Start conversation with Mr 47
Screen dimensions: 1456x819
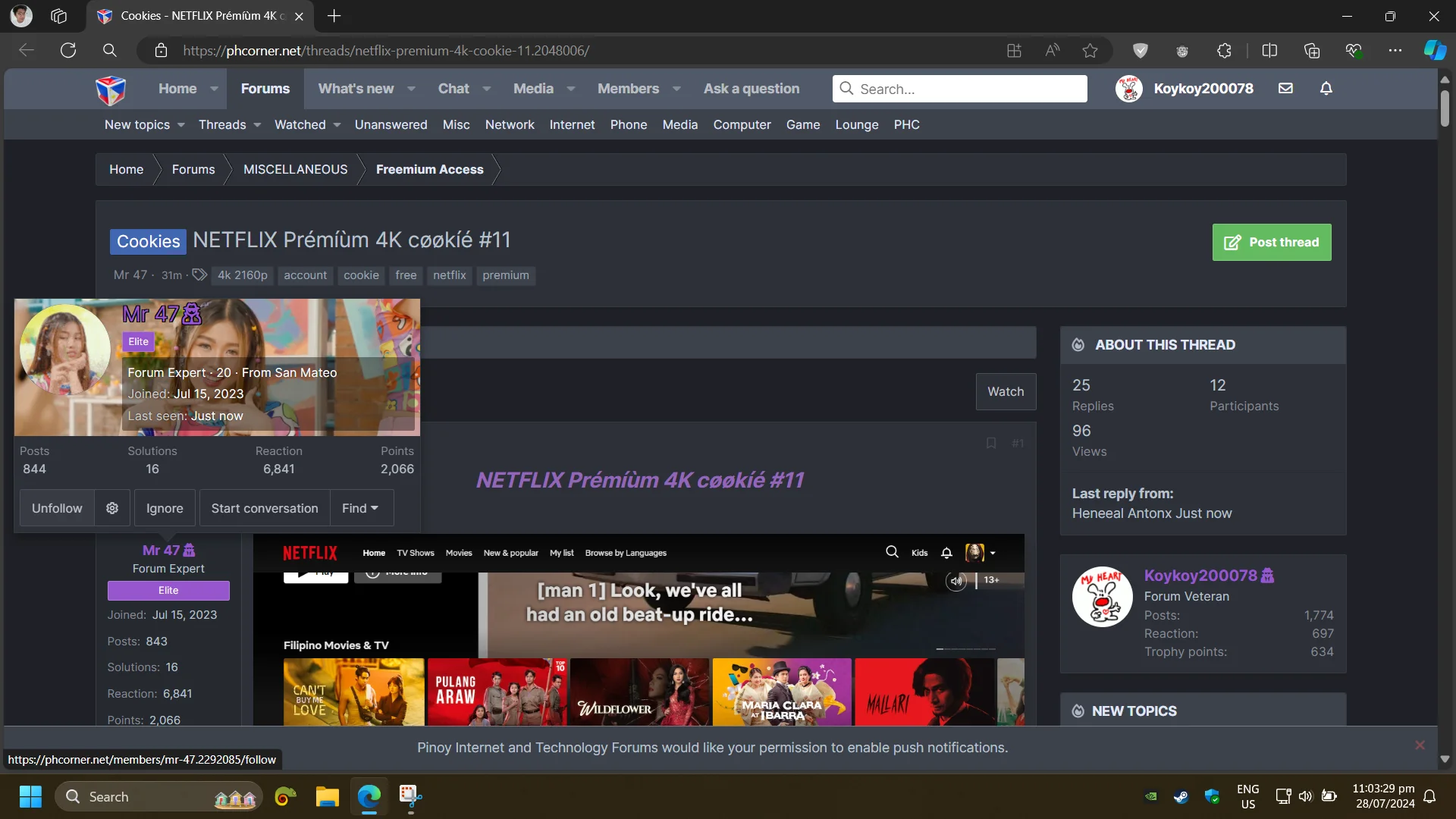click(265, 508)
